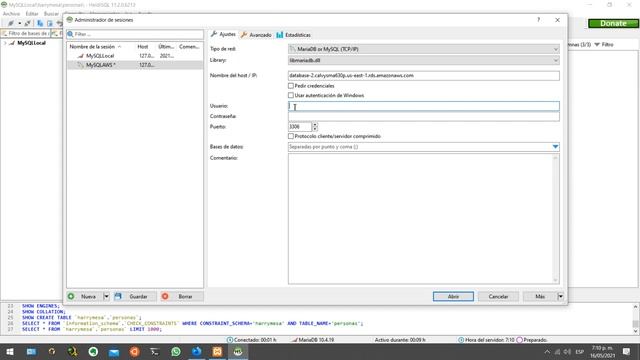Create a session with the Nueva button
Image resolution: width=640 pixels, height=360 pixels.
coord(85,296)
